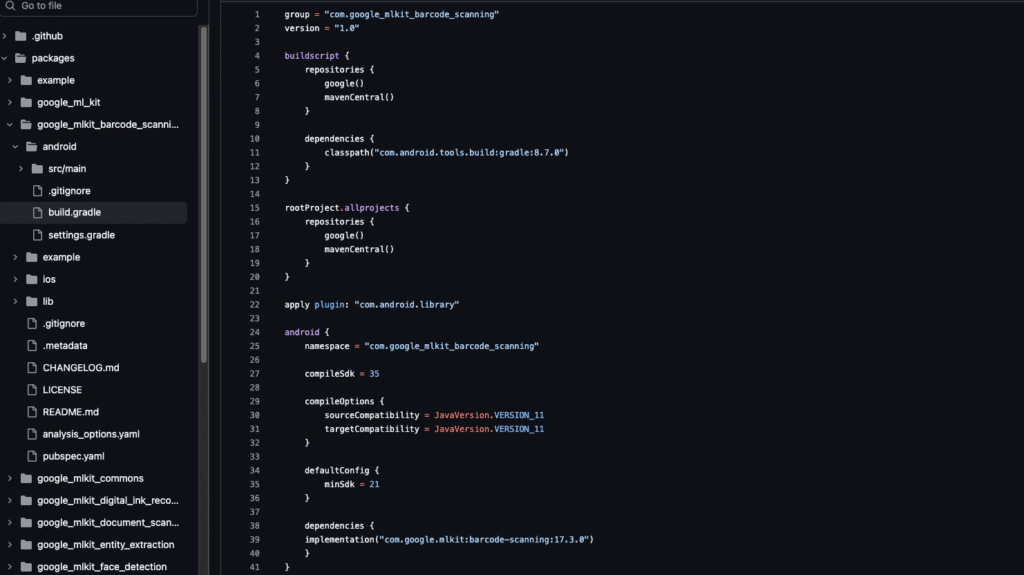1024x575 pixels.
Task: Click the google_ml_kit folder icon
Action: [27, 102]
